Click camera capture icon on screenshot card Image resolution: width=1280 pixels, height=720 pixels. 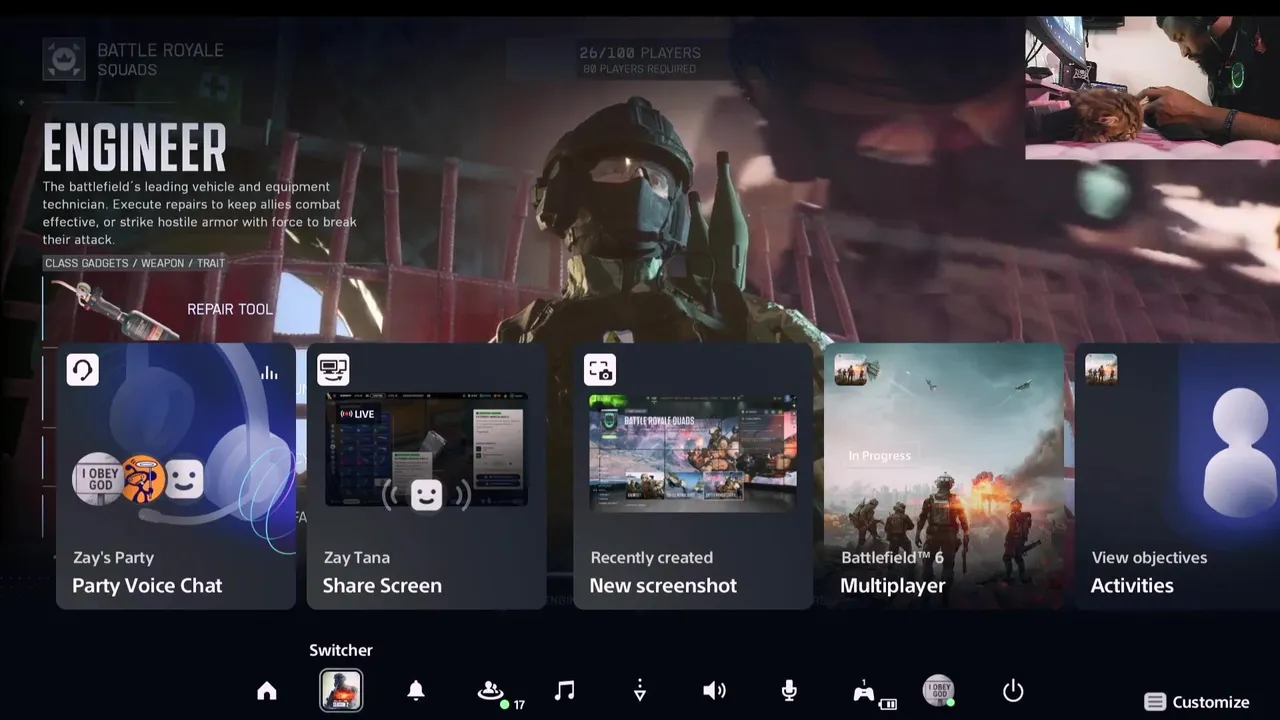pyautogui.click(x=600, y=370)
